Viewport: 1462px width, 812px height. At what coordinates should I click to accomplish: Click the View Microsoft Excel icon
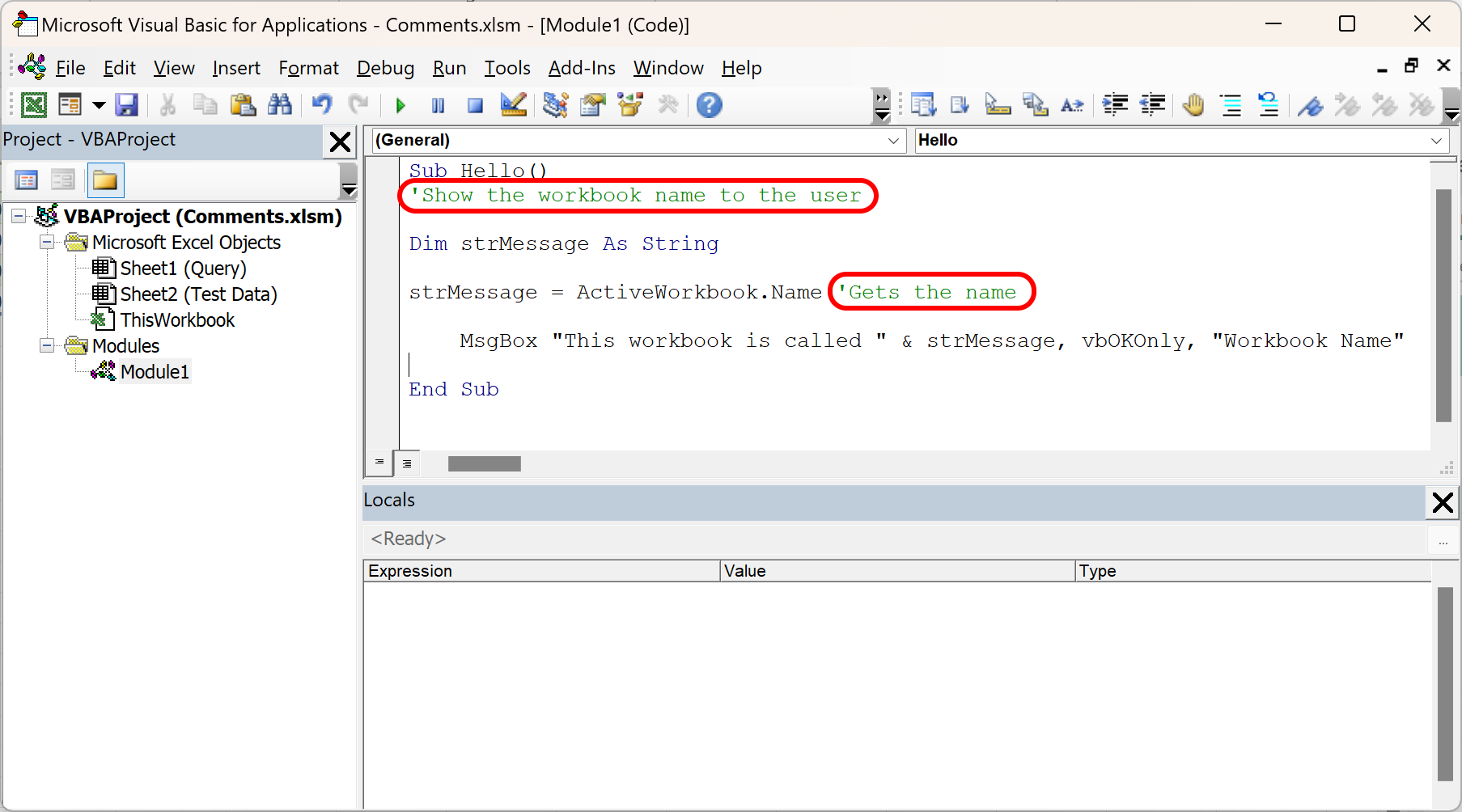tap(33, 105)
